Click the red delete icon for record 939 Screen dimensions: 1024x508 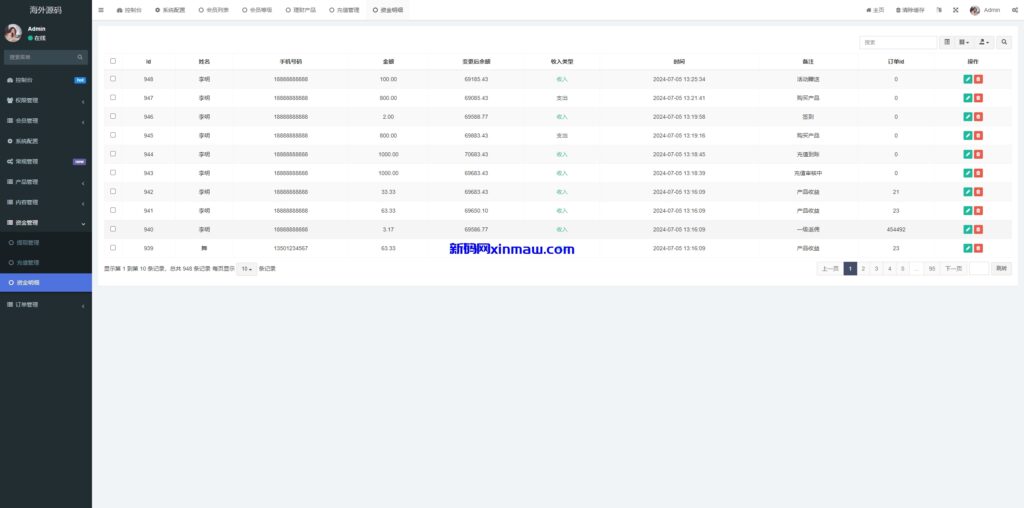point(978,248)
